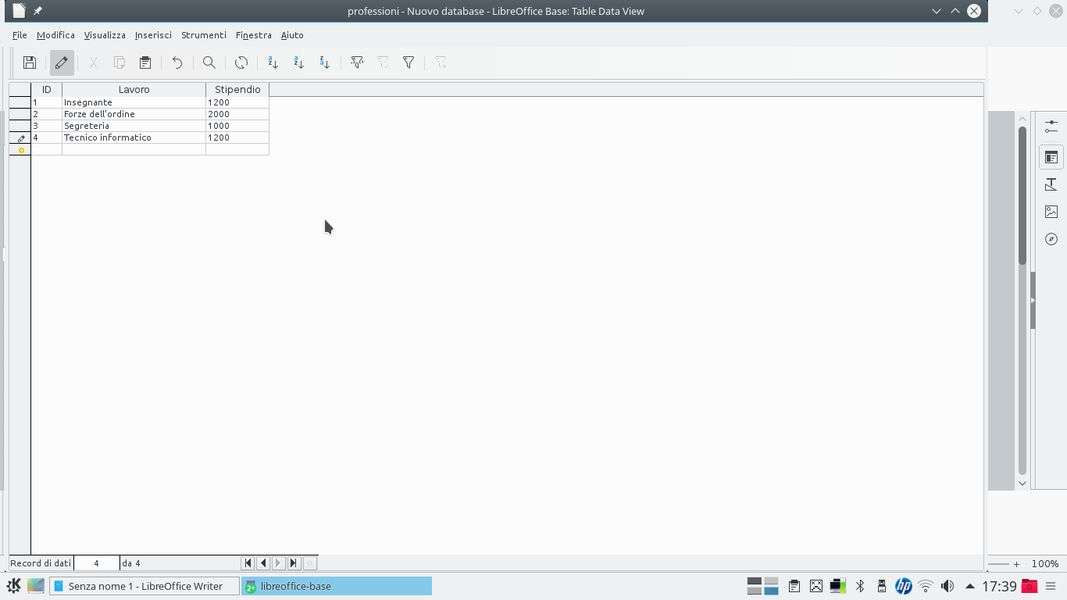Jump to the last record
Image resolution: width=1067 pixels, height=600 pixels.
point(293,563)
